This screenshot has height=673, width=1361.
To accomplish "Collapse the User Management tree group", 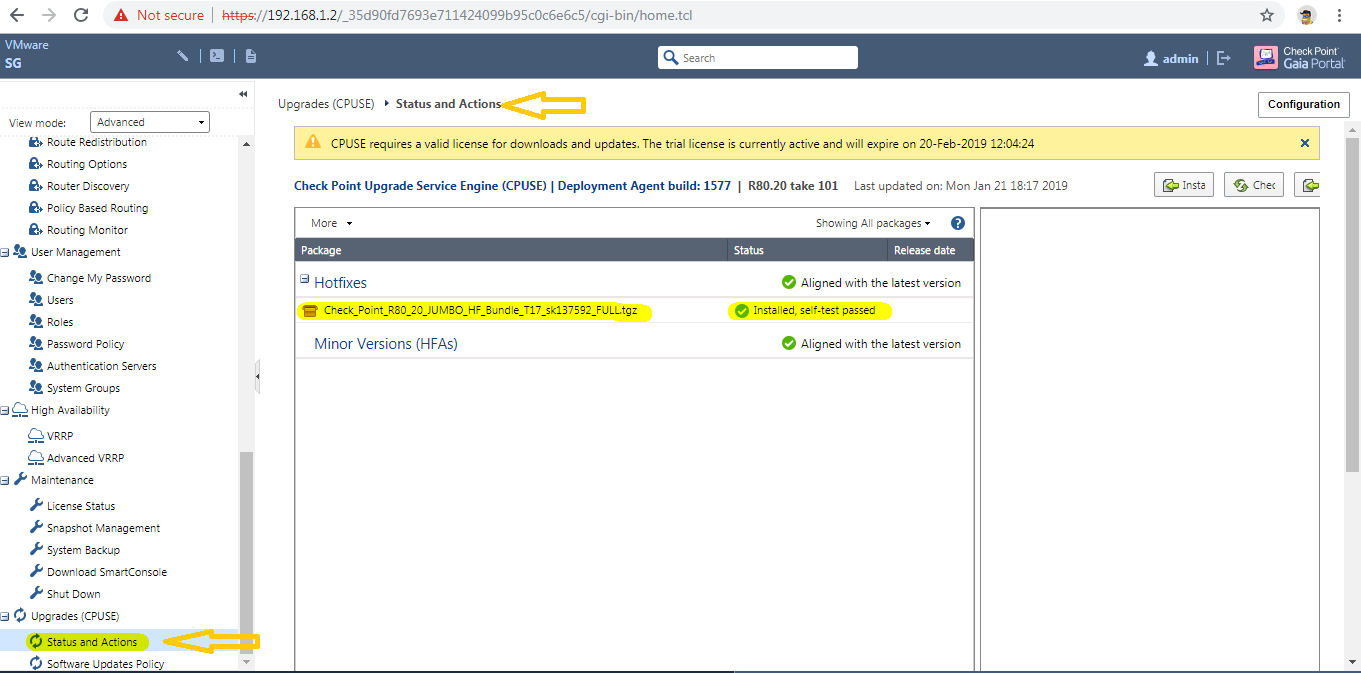I will click(6, 252).
